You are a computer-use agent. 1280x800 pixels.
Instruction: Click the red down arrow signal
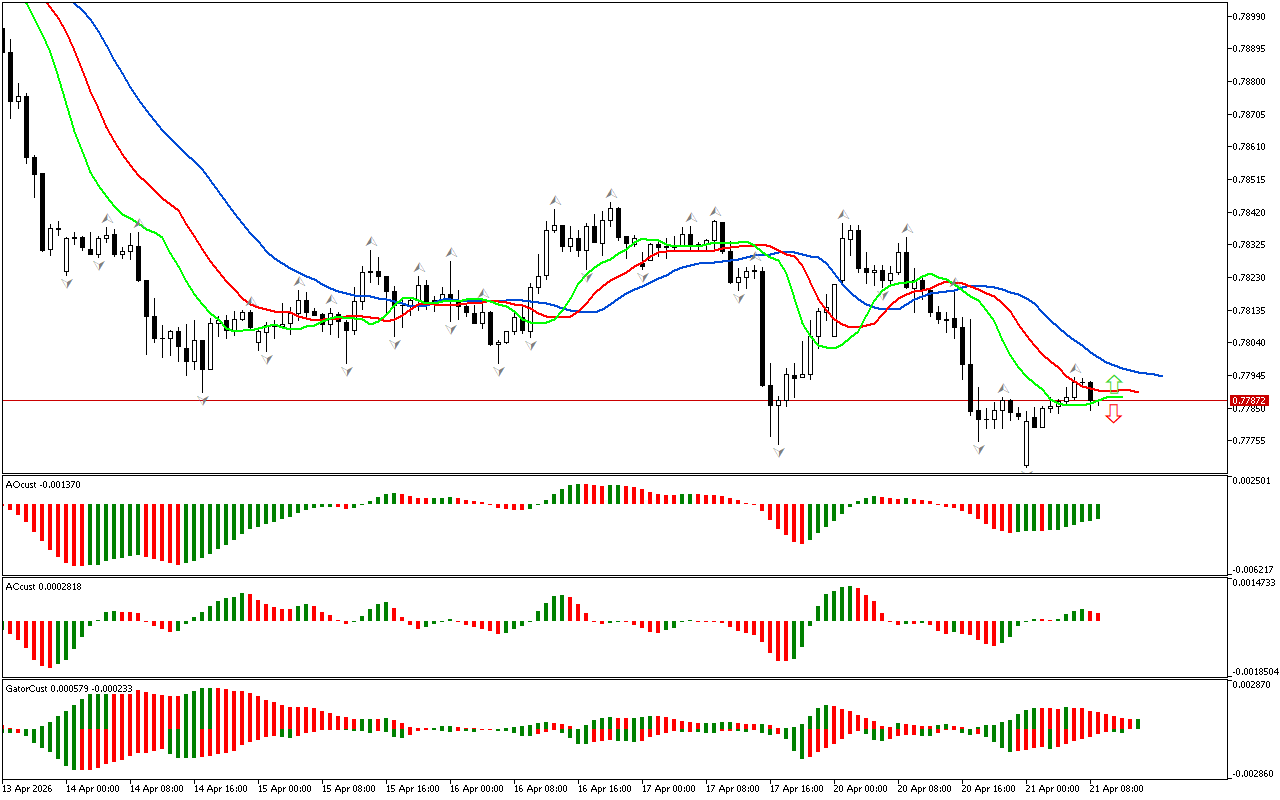click(x=1113, y=414)
